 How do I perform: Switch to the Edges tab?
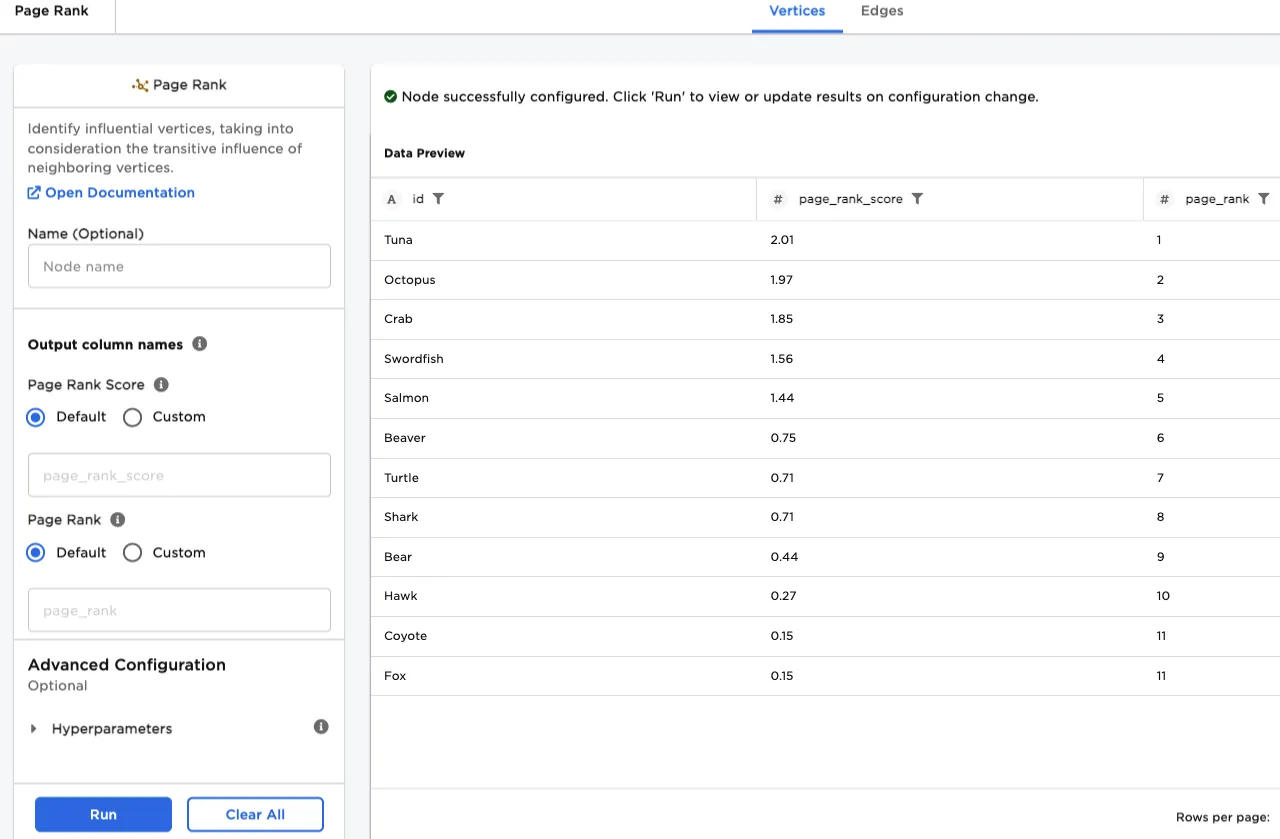[881, 11]
